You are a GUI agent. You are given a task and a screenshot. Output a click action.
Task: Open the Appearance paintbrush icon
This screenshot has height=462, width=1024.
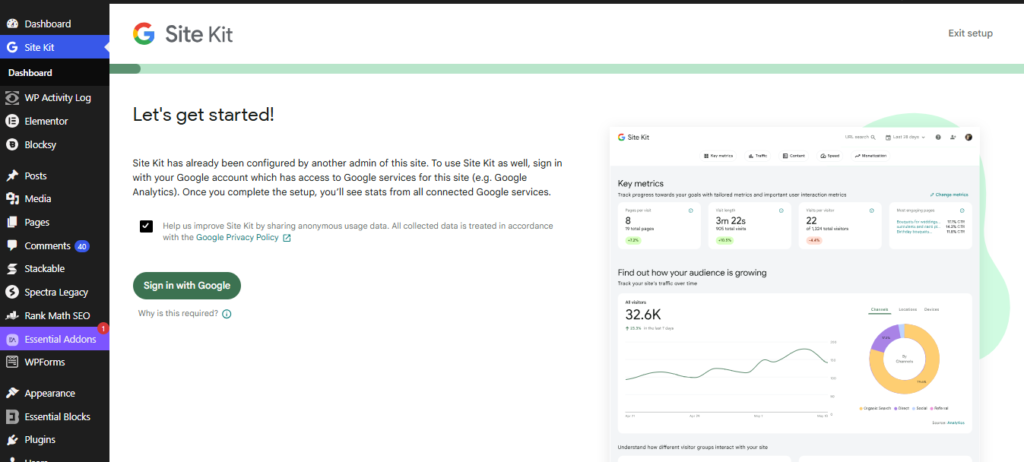(12, 393)
